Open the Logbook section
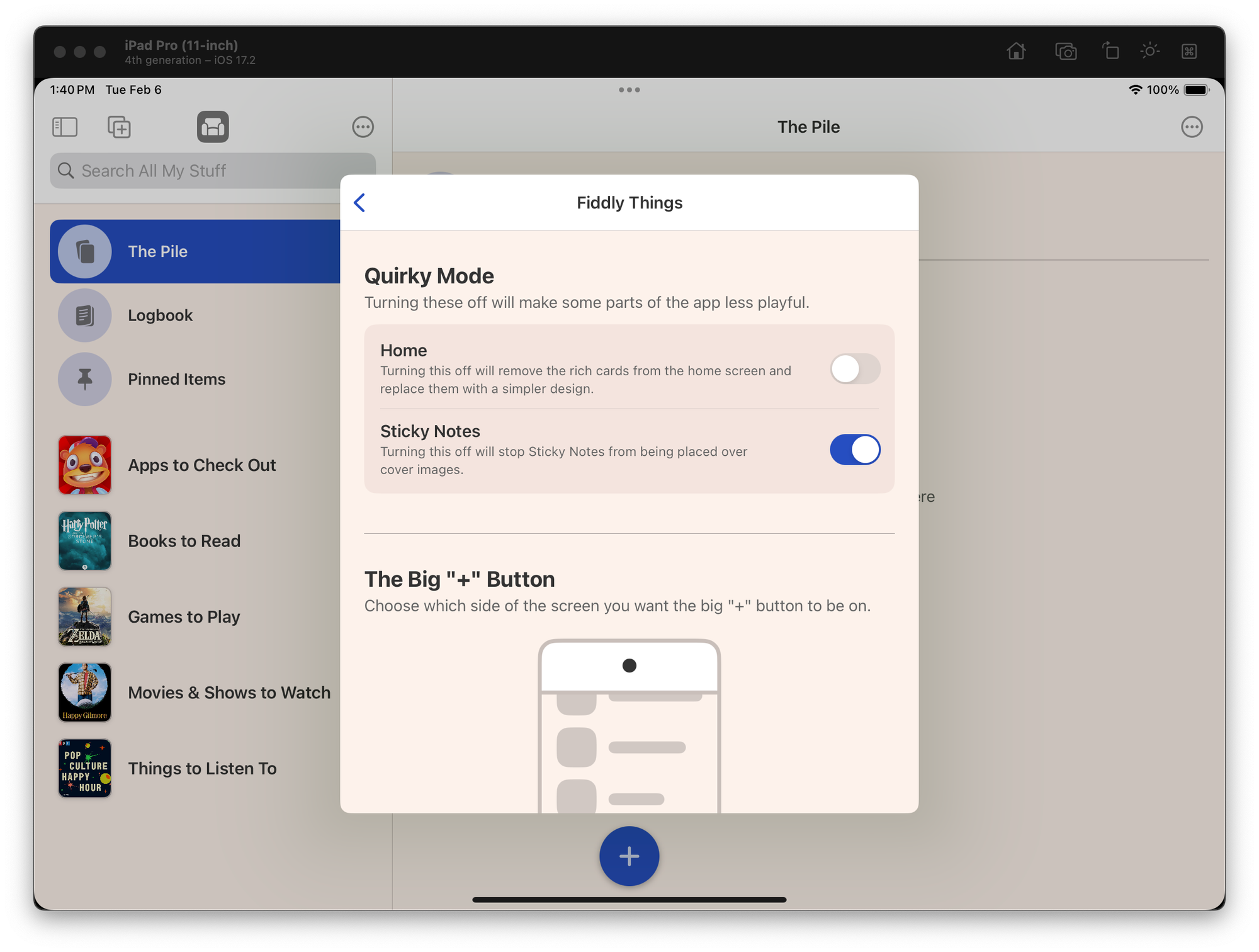Screen dimensions: 1259x952 (x=160, y=315)
